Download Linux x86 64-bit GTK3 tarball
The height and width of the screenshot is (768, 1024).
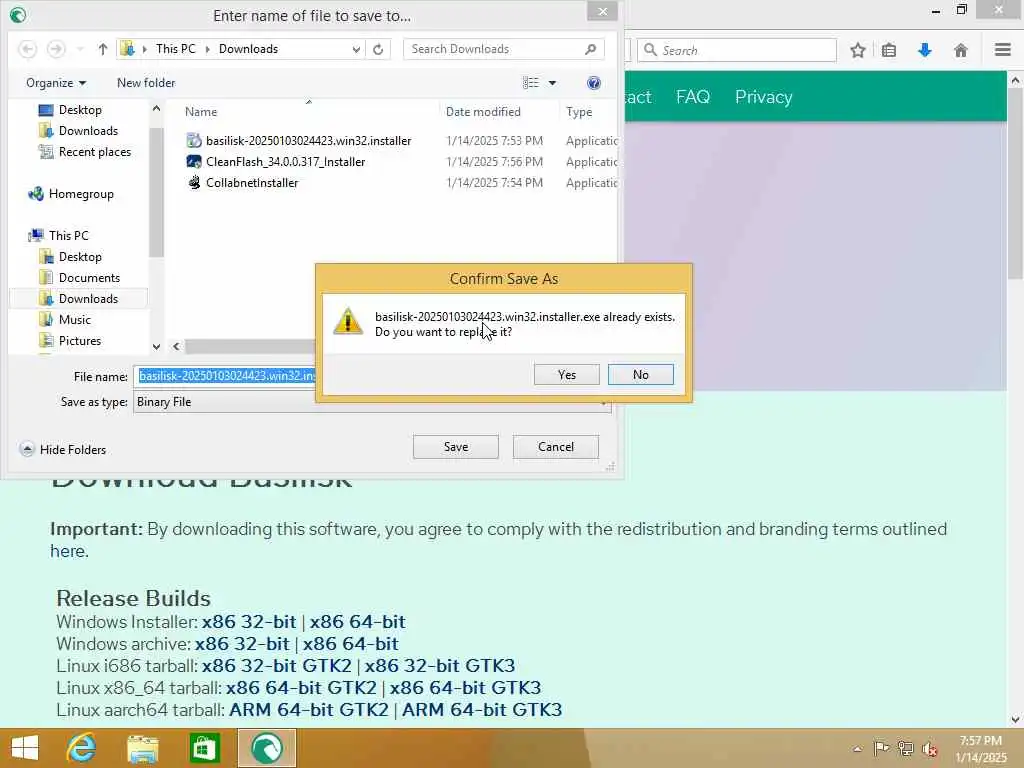tap(465, 688)
